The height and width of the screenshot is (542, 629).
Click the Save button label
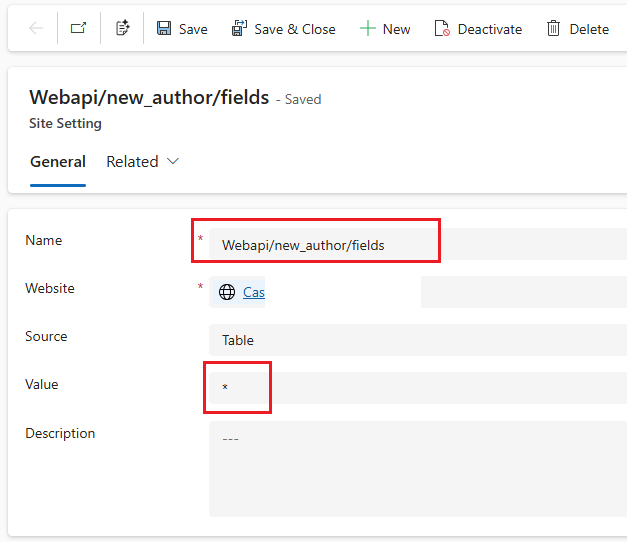[193, 29]
